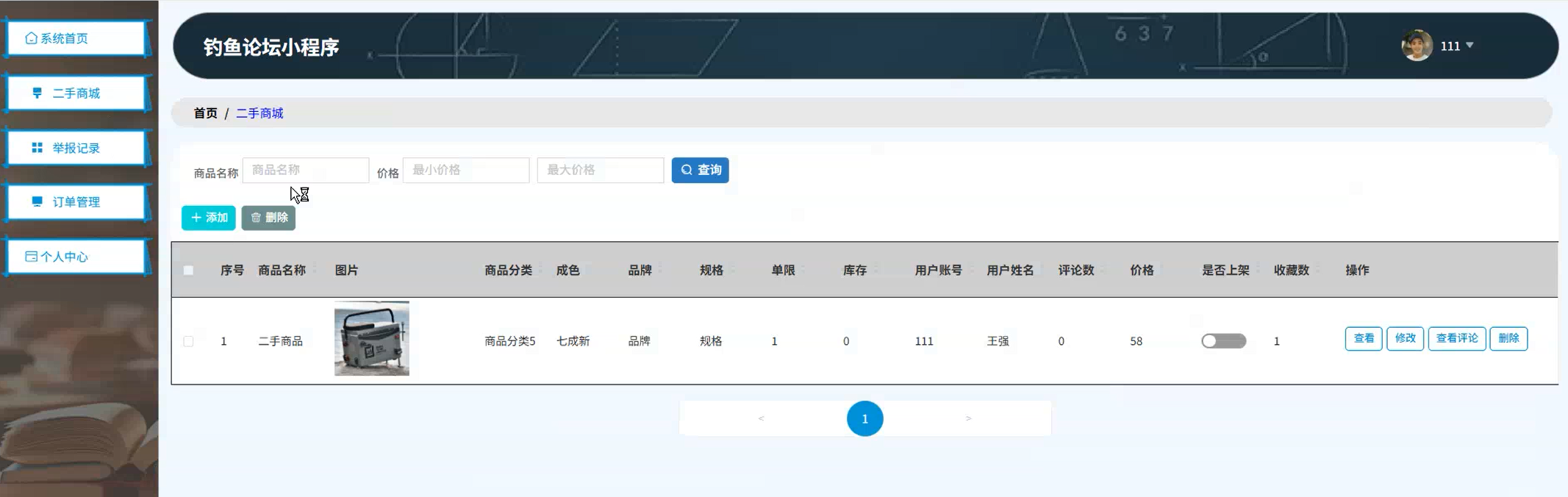Open 系统首页 in the sidebar
The width and height of the screenshot is (1568, 497).
click(x=76, y=38)
